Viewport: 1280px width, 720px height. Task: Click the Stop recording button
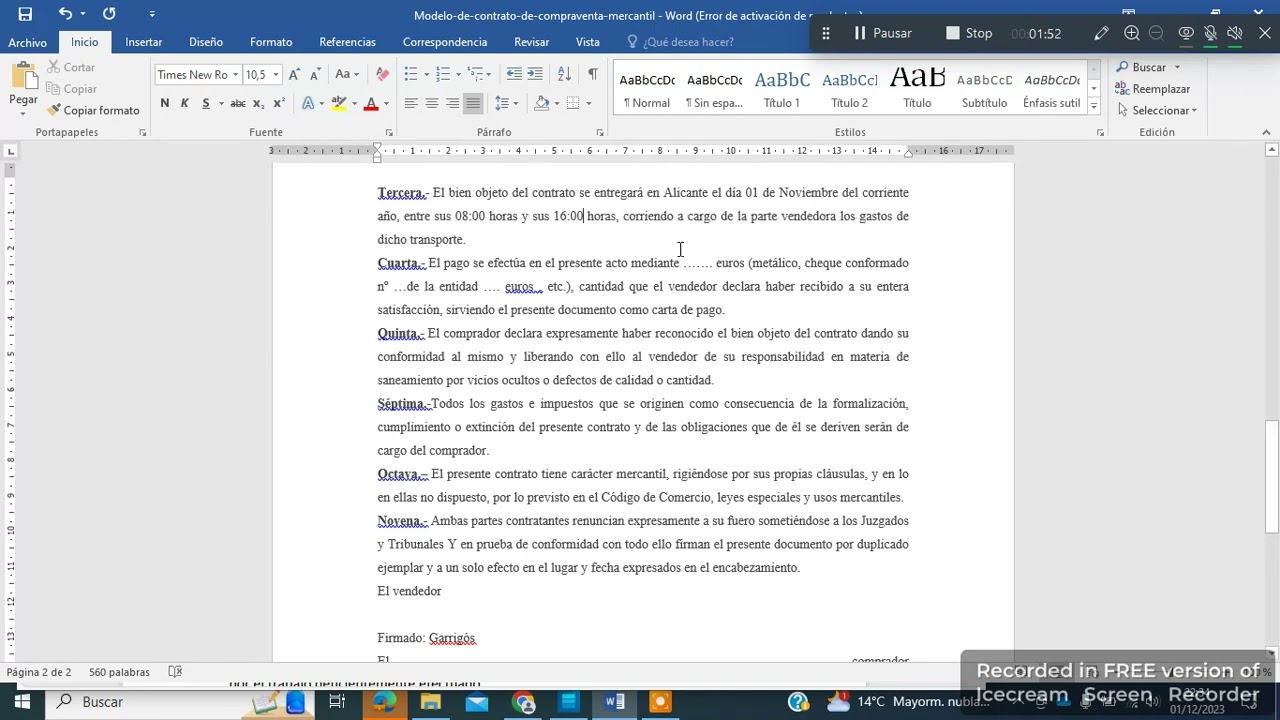969,33
